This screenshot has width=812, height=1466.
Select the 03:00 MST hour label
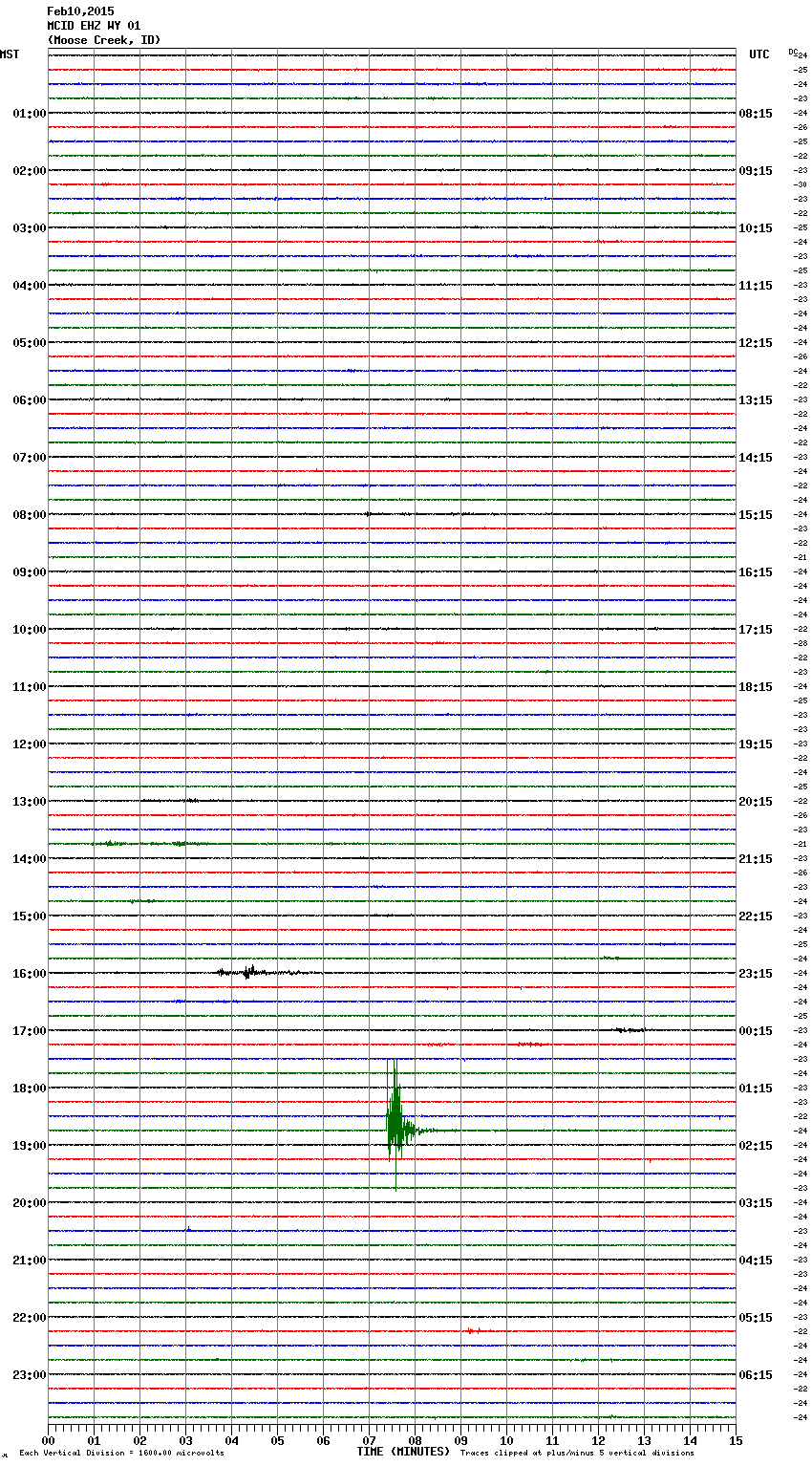tap(29, 228)
